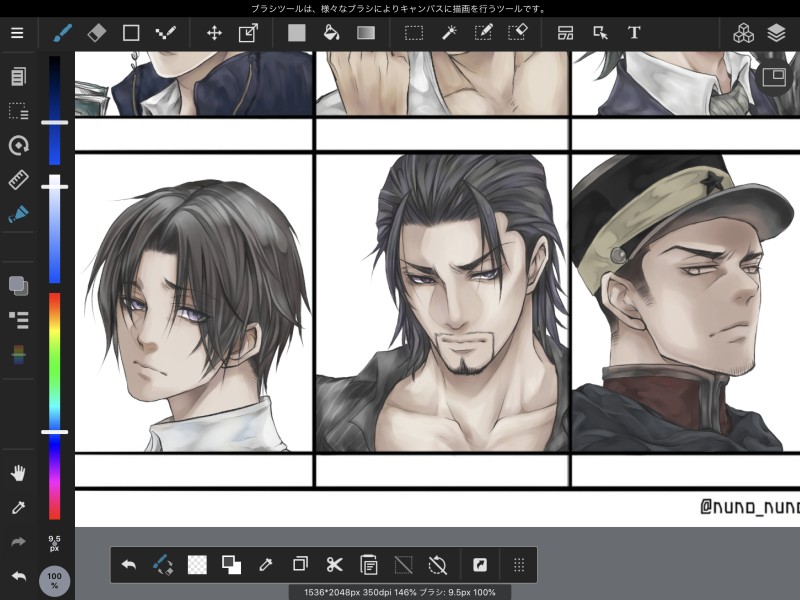800x600 pixels.
Task: Select the Brush tool in top toolbar
Action: pos(62,33)
